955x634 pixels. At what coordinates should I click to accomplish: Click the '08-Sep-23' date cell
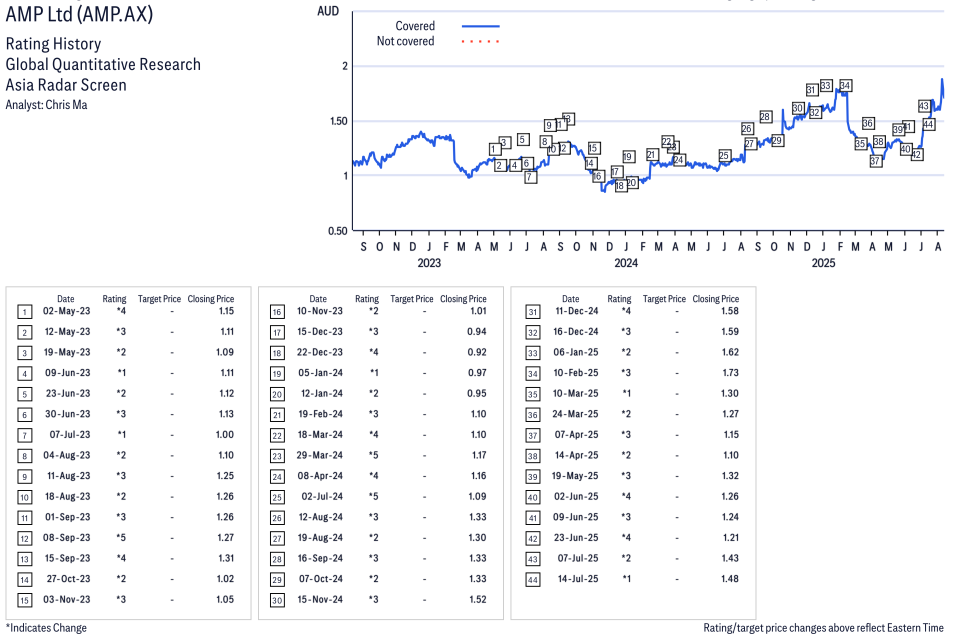(67, 538)
